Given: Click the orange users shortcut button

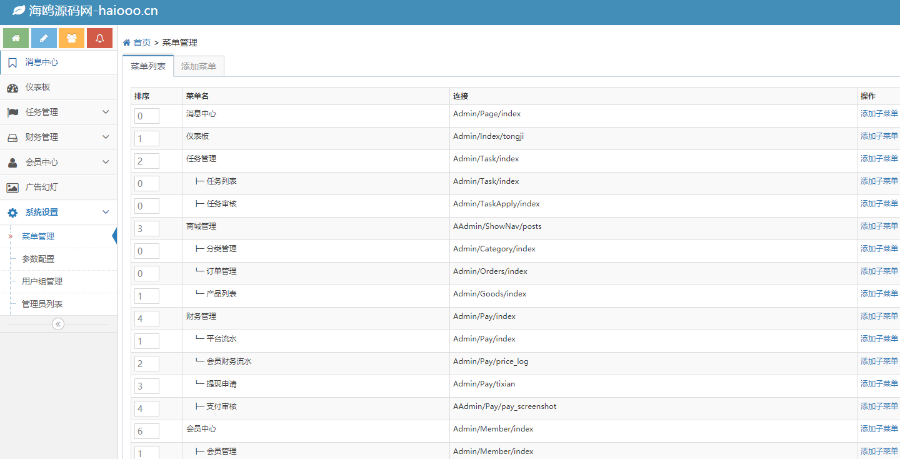Looking at the screenshot, I should (72, 38).
